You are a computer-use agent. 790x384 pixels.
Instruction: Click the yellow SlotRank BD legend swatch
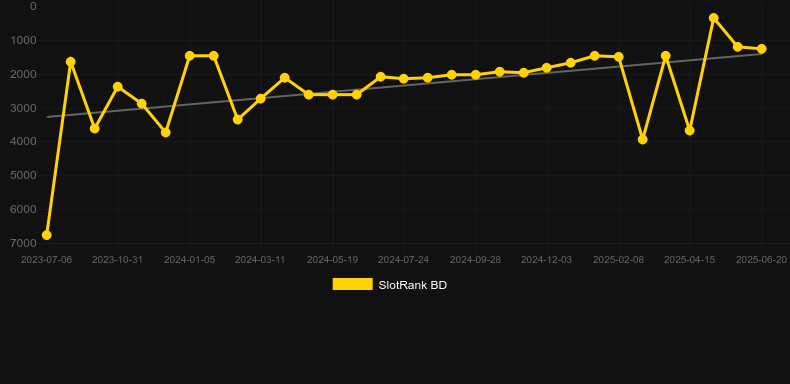[353, 284]
